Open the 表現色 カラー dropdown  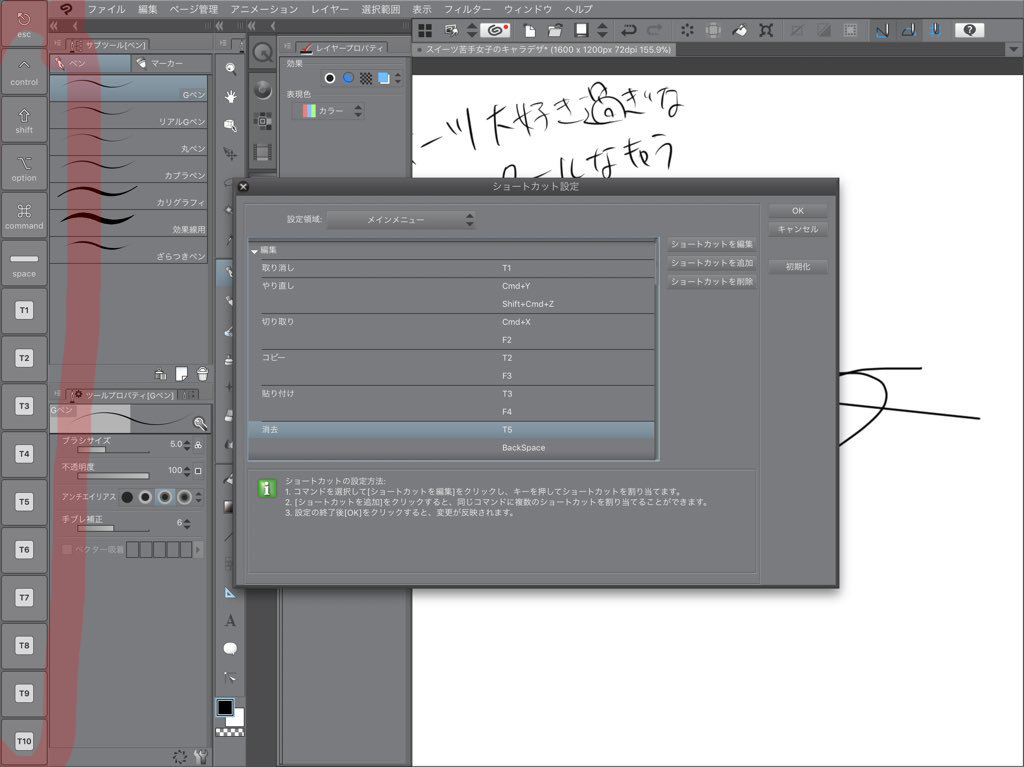[x=328, y=111]
